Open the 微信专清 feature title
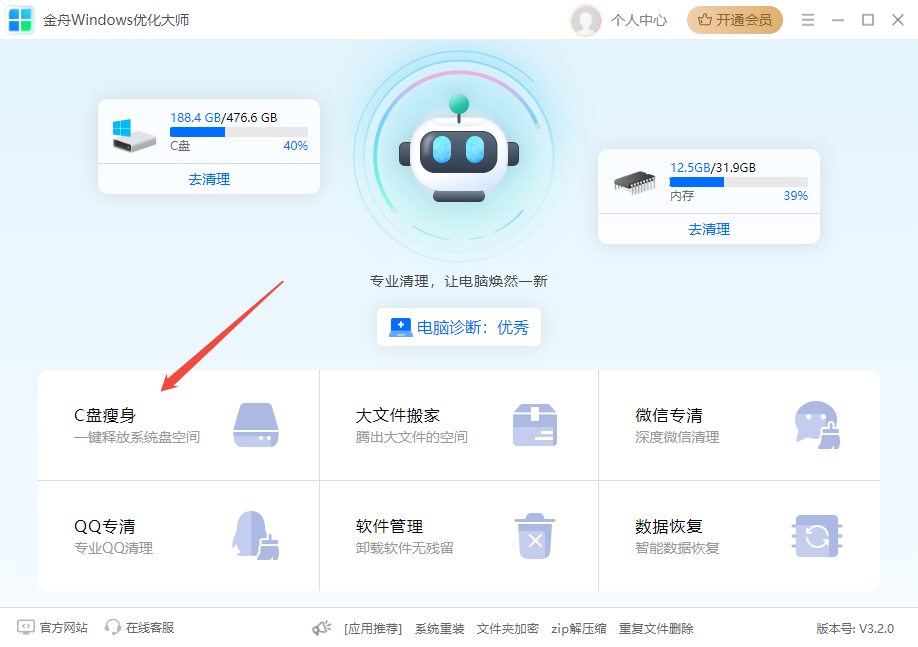The width and height of the screenshot is (918, 647). (669, 416)
